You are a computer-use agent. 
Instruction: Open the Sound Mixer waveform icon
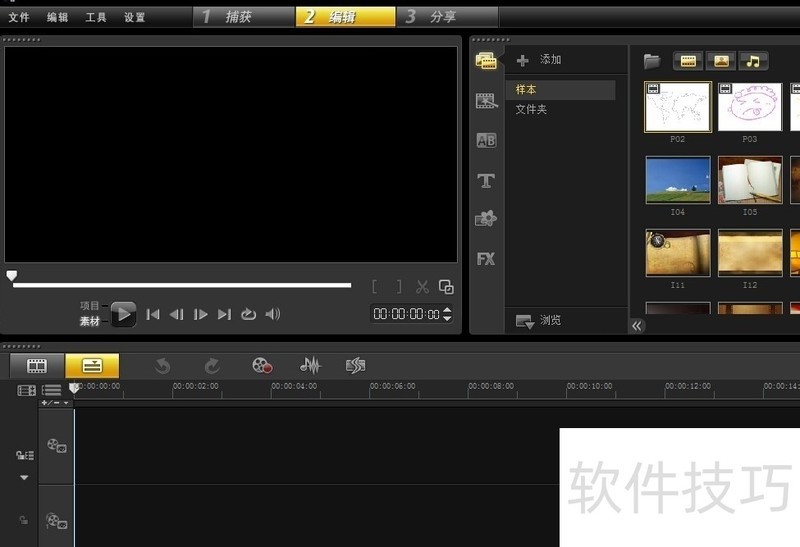coord(311,366)
